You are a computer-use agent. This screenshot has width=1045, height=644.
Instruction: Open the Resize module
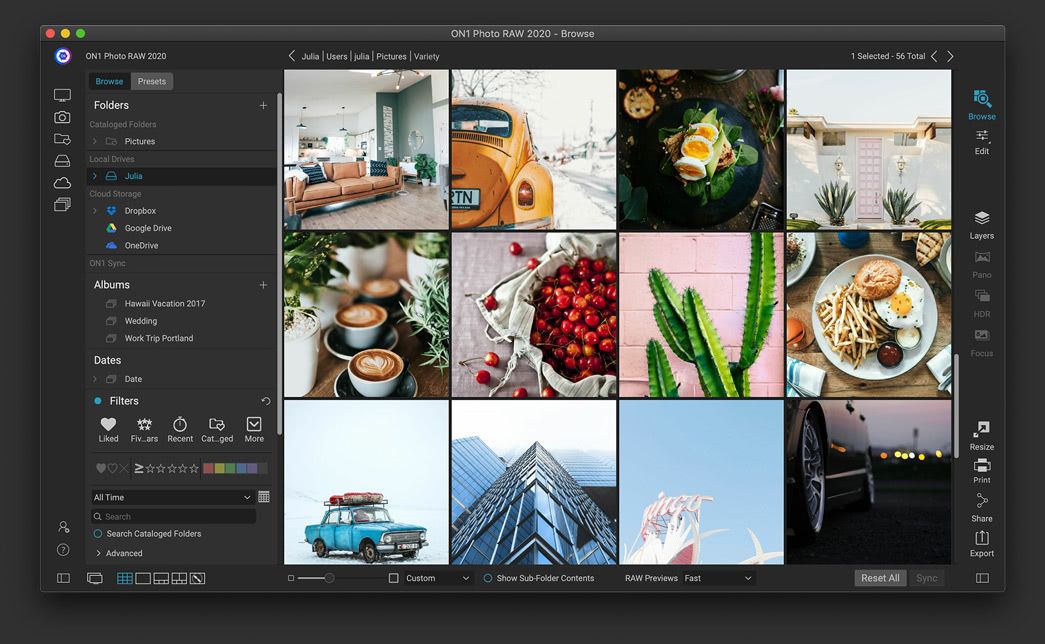click(x=982, y=435)
